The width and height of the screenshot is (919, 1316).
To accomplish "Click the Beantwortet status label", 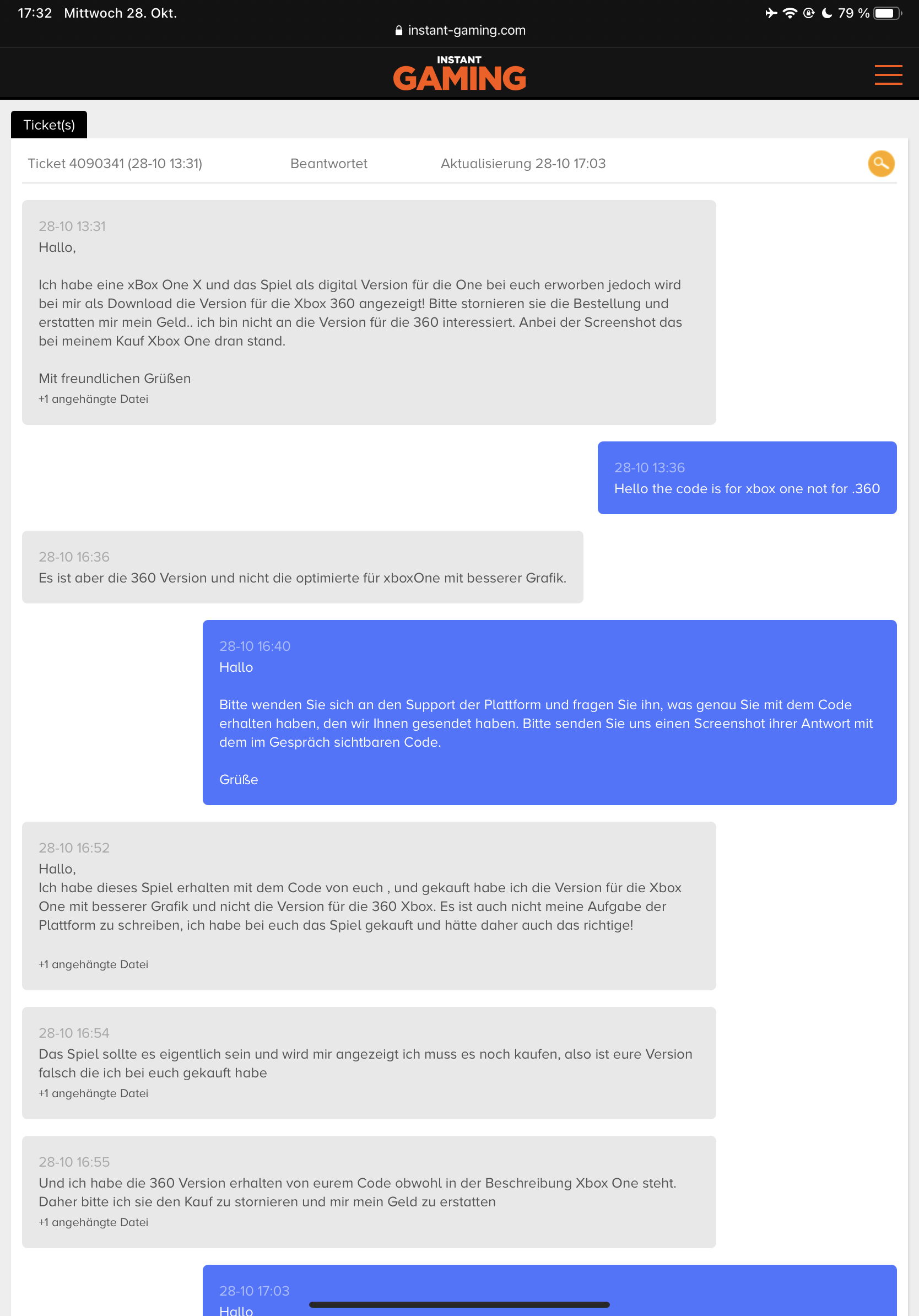I will tap(329, 164).
